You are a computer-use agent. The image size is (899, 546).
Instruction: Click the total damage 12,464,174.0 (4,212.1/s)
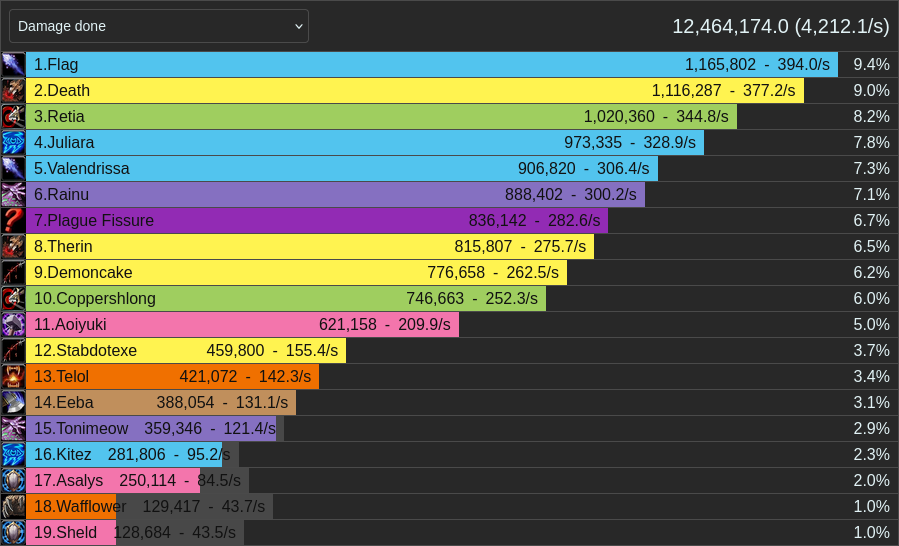pos(780,26)
